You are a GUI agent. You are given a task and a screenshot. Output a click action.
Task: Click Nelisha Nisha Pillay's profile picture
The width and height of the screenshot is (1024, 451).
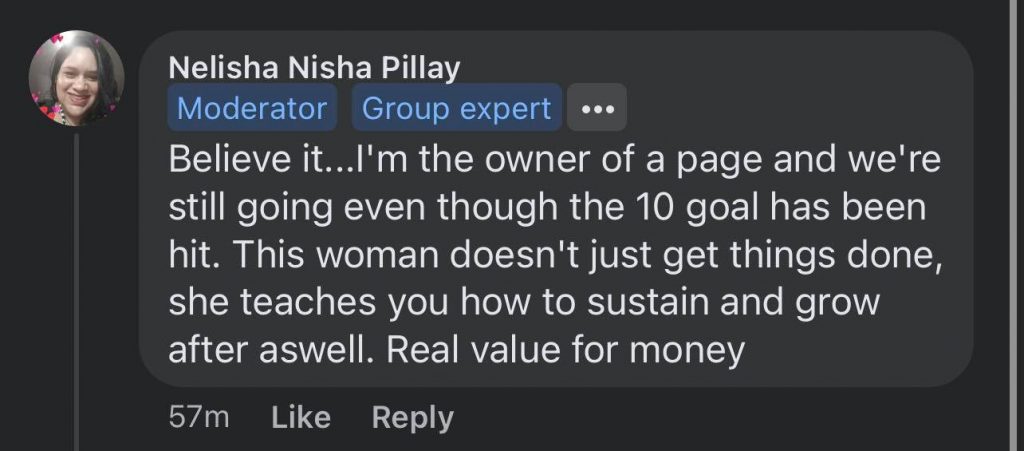coord(76,78)
